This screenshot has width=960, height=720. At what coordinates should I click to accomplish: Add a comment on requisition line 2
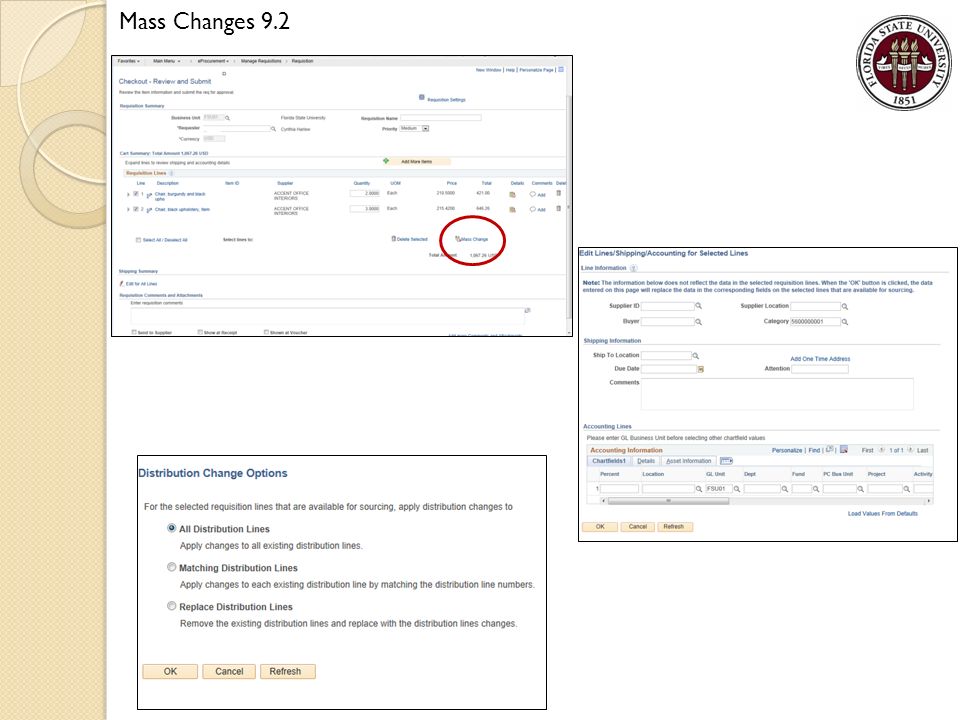(x=537, y=210)
